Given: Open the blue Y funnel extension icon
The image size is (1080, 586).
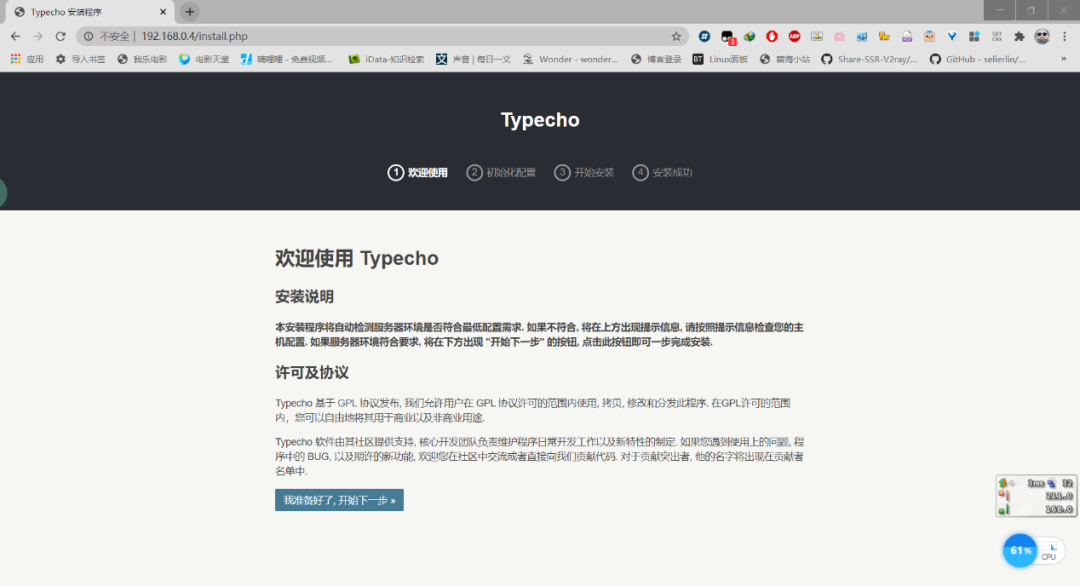Looking at the screenshot, I should (x=952, y=36).
